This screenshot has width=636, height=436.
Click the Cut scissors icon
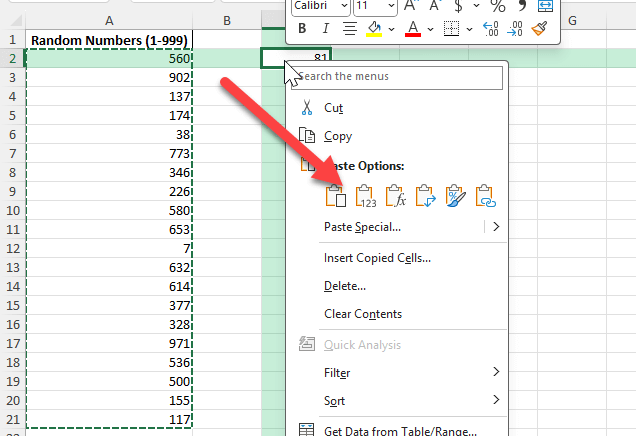coord(307,107)
